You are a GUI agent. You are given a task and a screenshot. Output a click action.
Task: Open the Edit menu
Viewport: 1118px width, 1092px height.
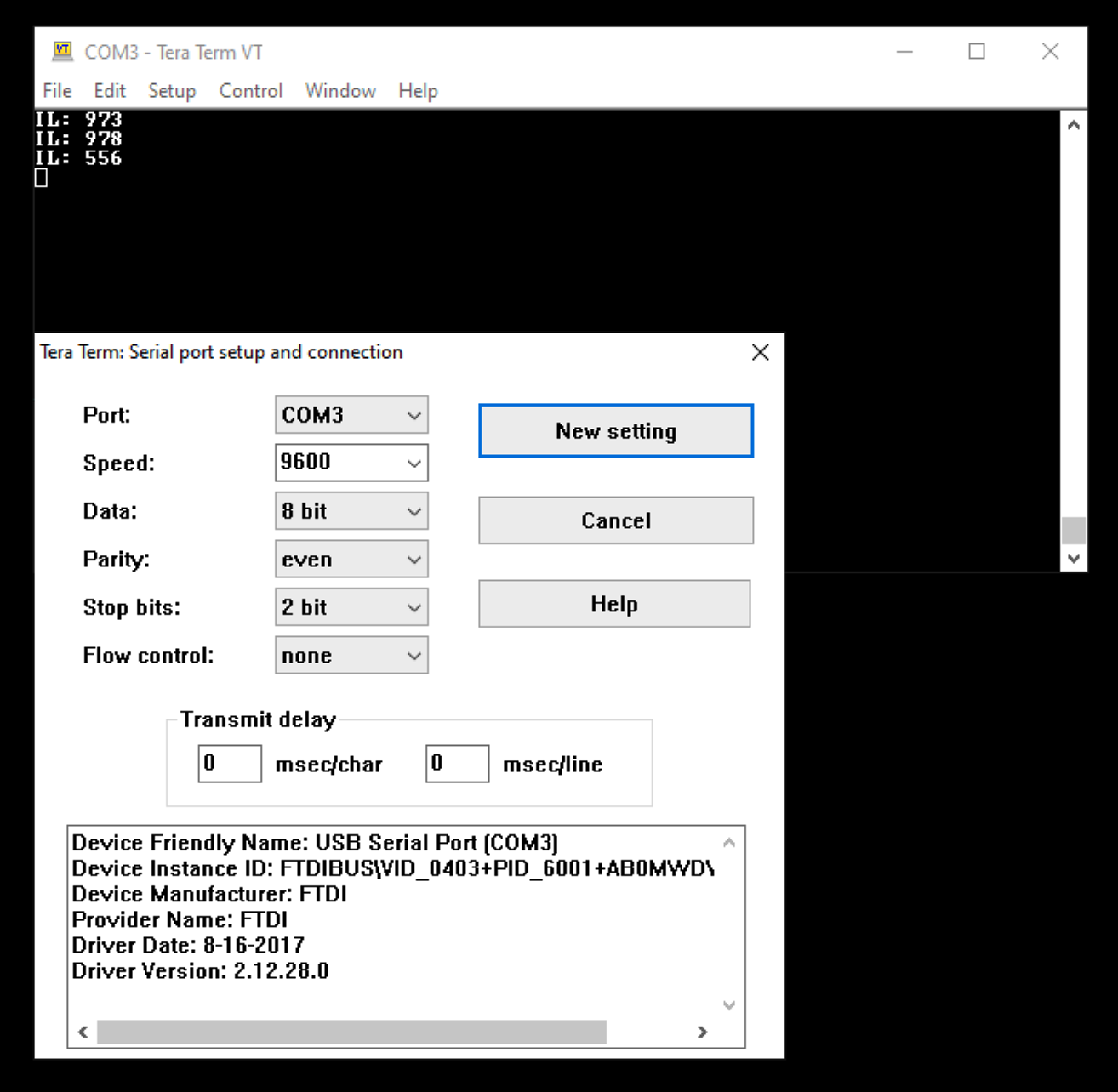pos(110,90)
